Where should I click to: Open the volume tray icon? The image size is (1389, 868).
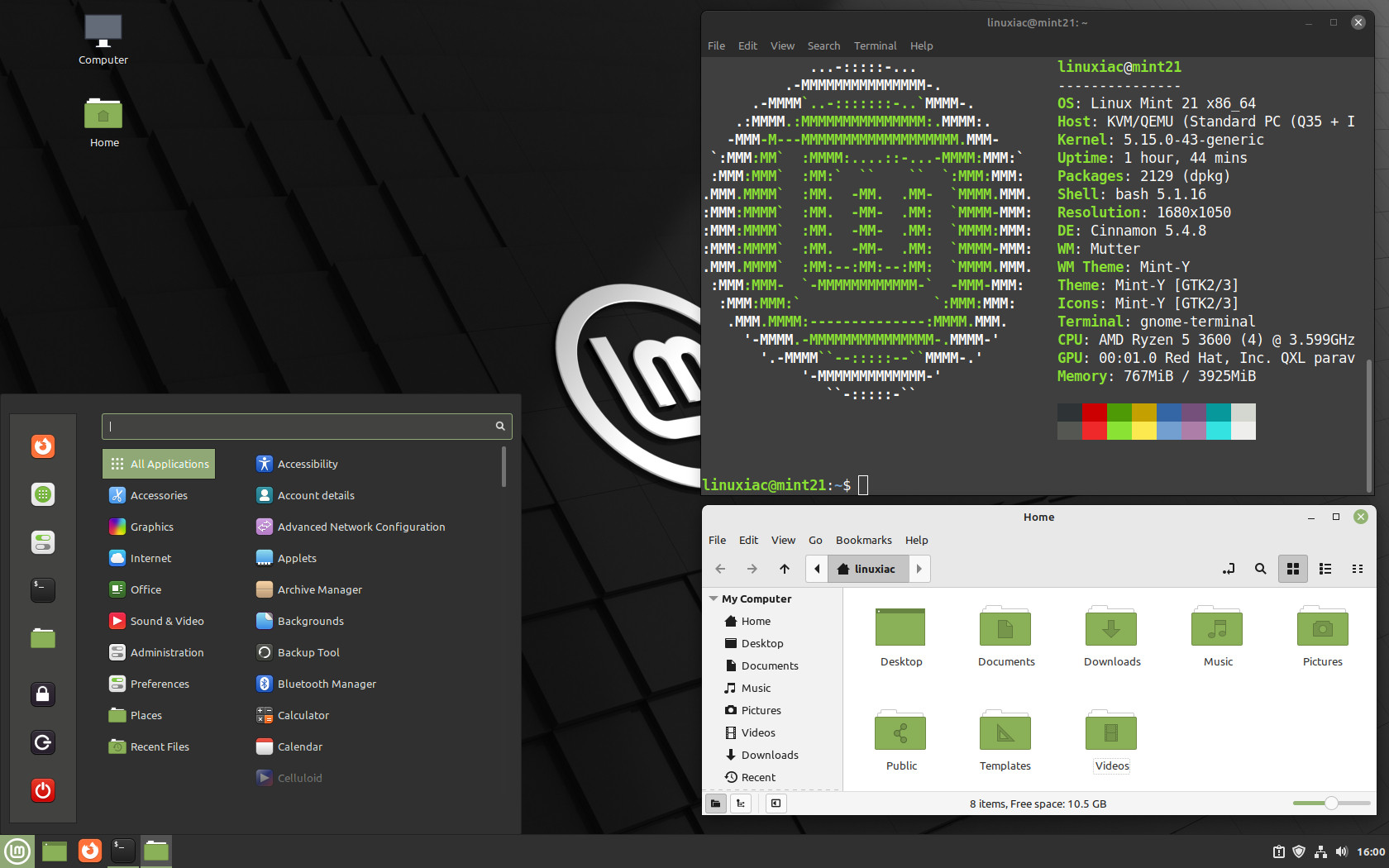tap(1341, 851)
